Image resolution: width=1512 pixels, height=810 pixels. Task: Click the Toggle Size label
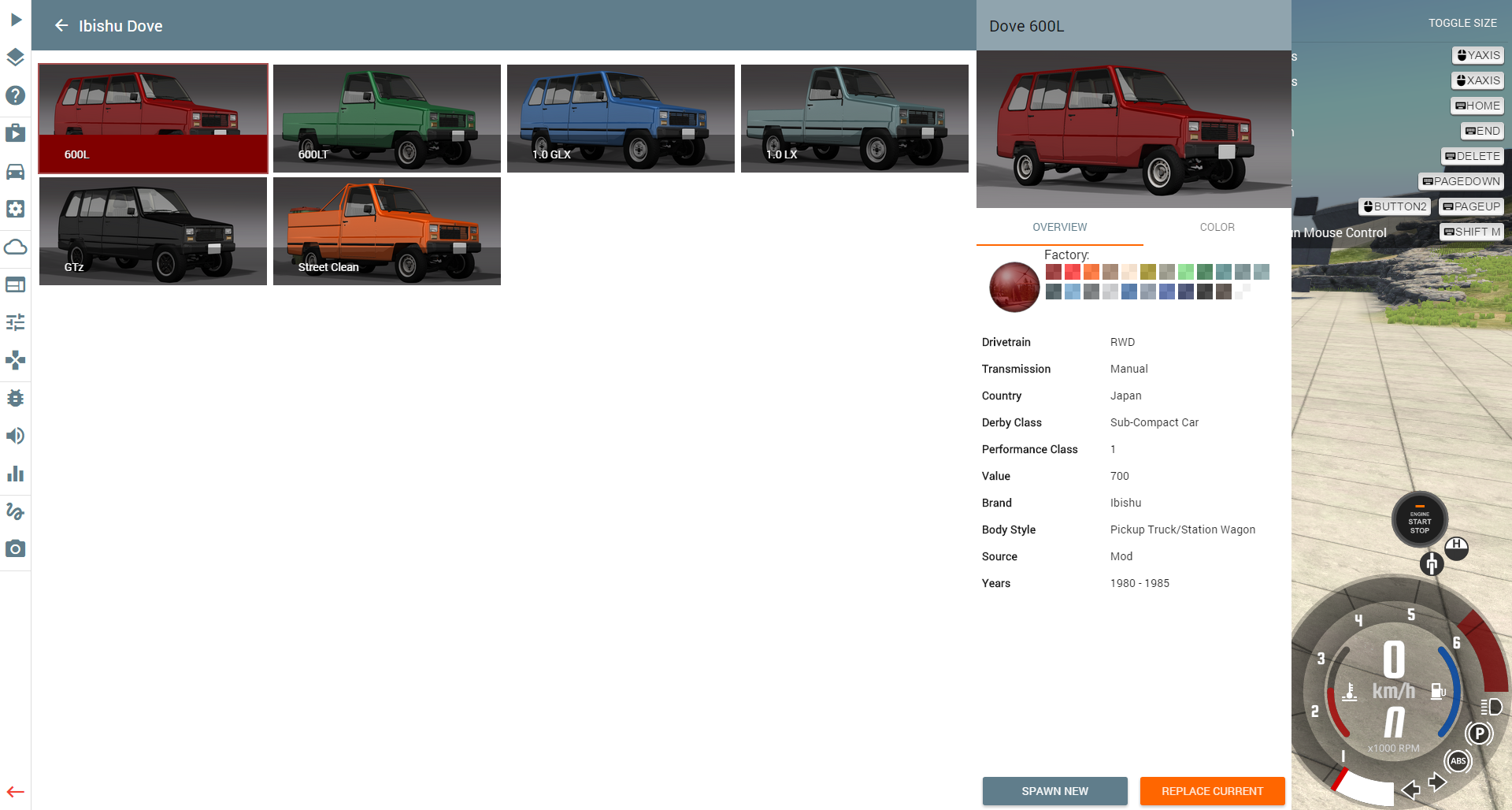(1462, 23)
